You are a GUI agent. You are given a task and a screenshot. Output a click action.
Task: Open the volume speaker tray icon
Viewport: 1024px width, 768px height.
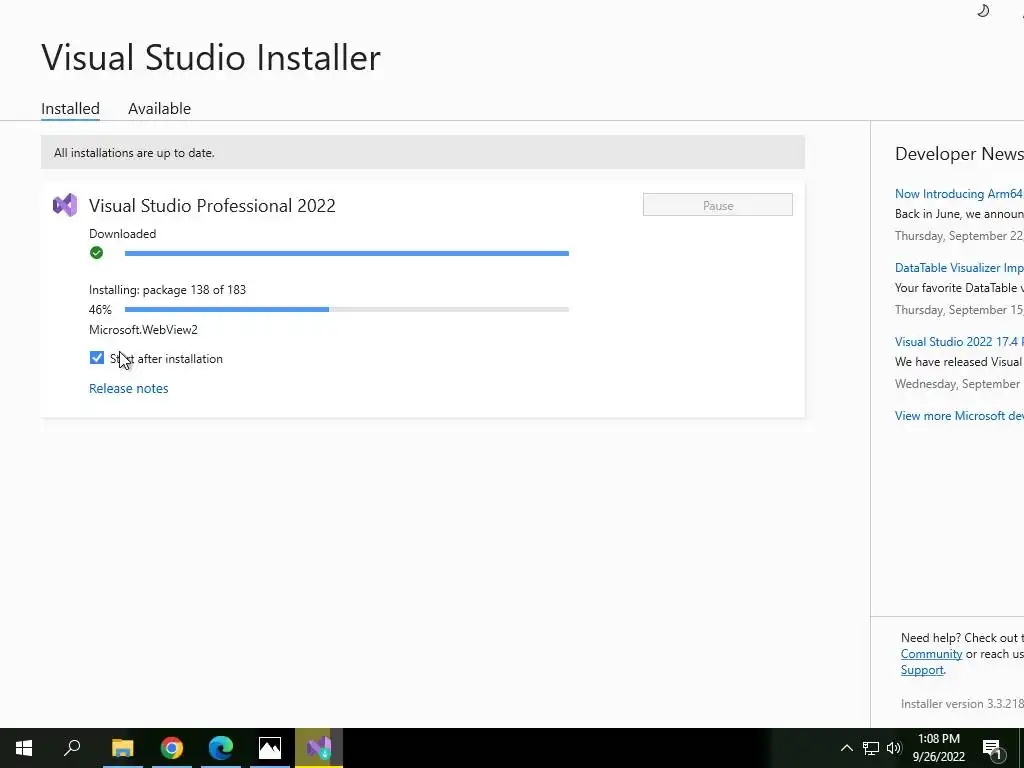[894, 748]
